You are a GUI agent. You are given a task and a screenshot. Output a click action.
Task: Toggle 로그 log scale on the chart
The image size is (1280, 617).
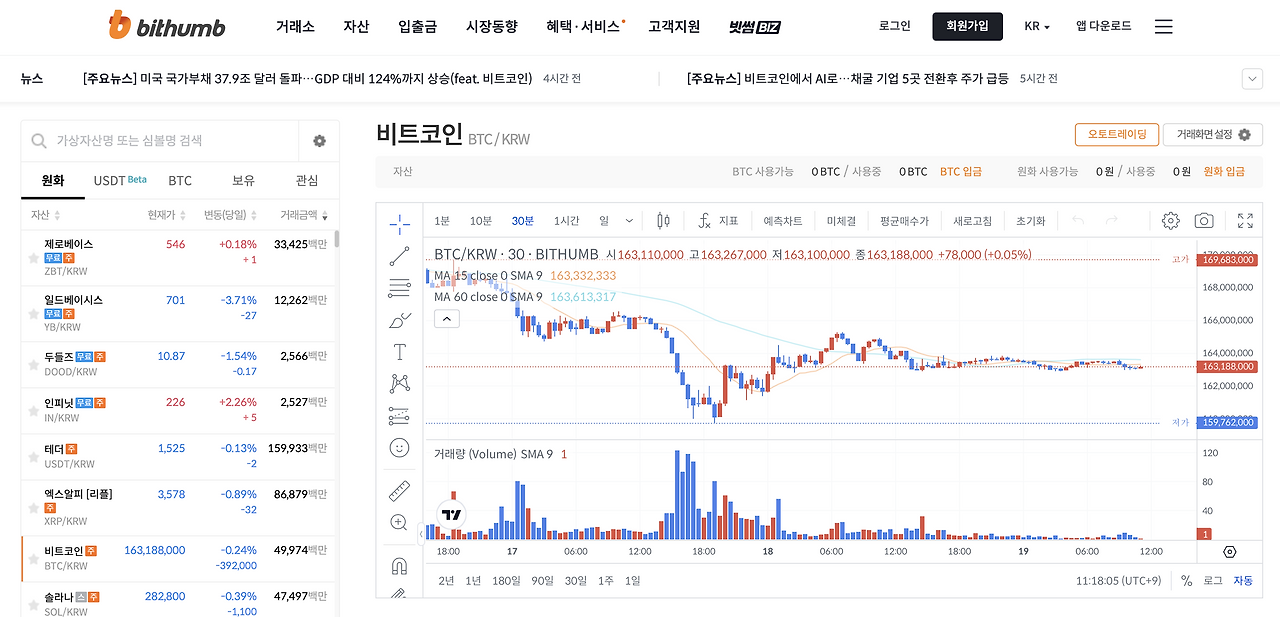[1214, 580]
